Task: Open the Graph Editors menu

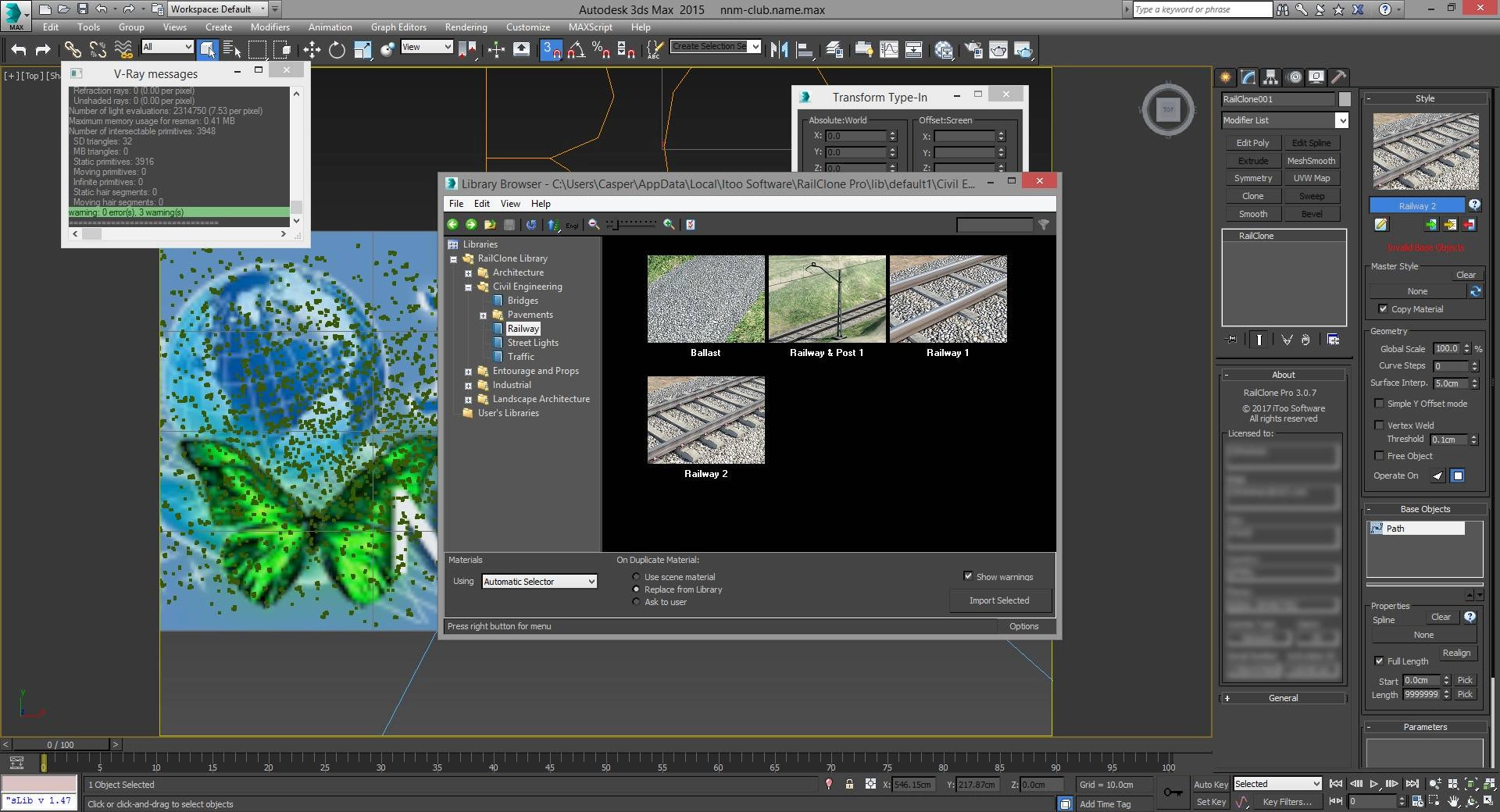Action: 398,27
